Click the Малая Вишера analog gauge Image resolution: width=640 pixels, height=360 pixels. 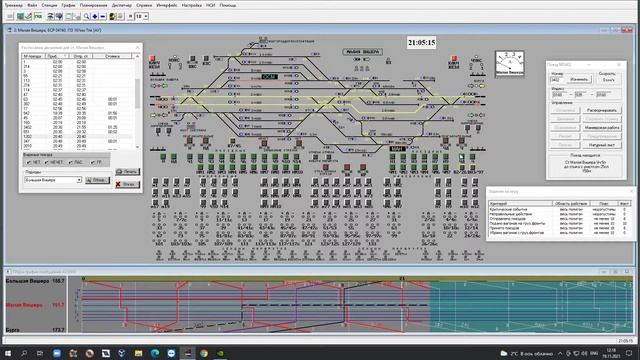(509, 64)
